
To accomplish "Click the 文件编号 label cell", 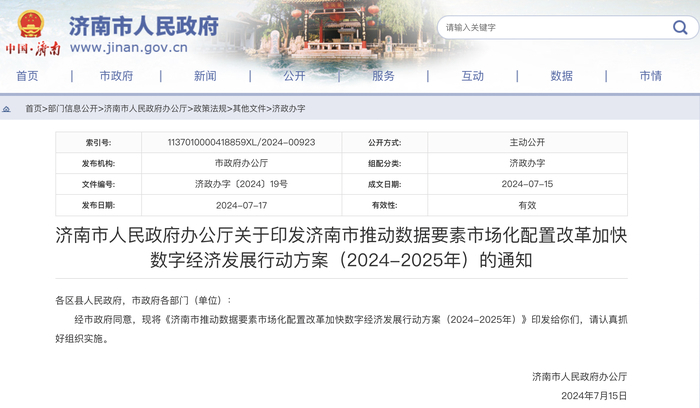I will [x=98, y=184].
